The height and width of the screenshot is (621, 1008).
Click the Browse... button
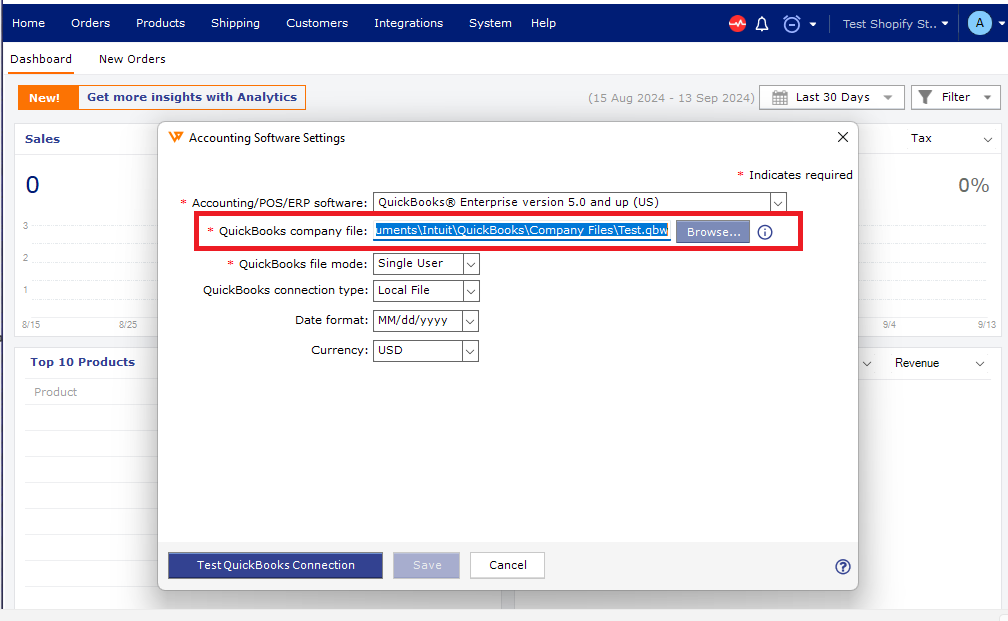click(713, 232)
